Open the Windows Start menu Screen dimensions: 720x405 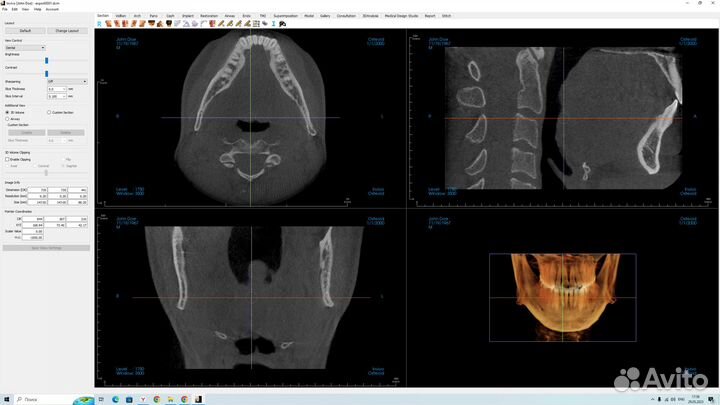[x=6, y=399]
